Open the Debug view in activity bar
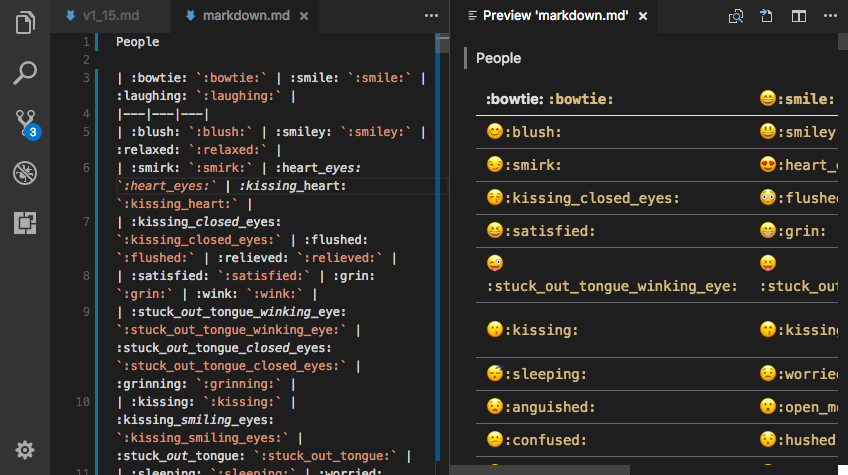The image size is (848, 475). (25, 173)
